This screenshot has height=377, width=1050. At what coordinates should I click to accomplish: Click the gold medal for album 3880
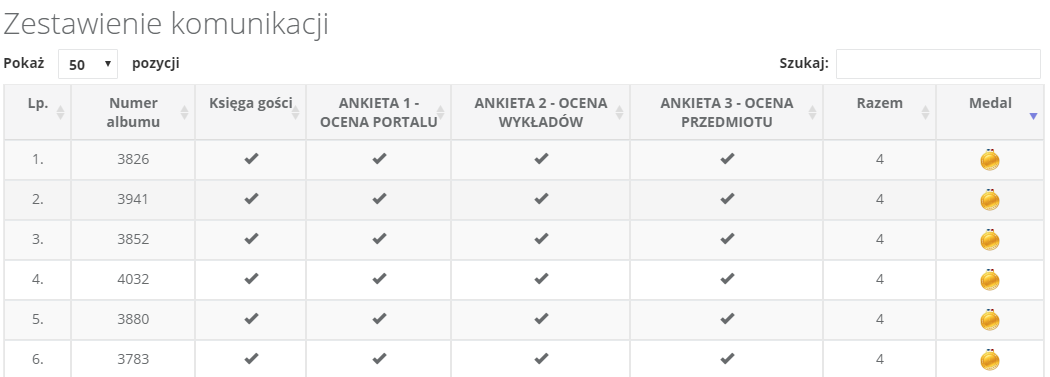(989, 319)
